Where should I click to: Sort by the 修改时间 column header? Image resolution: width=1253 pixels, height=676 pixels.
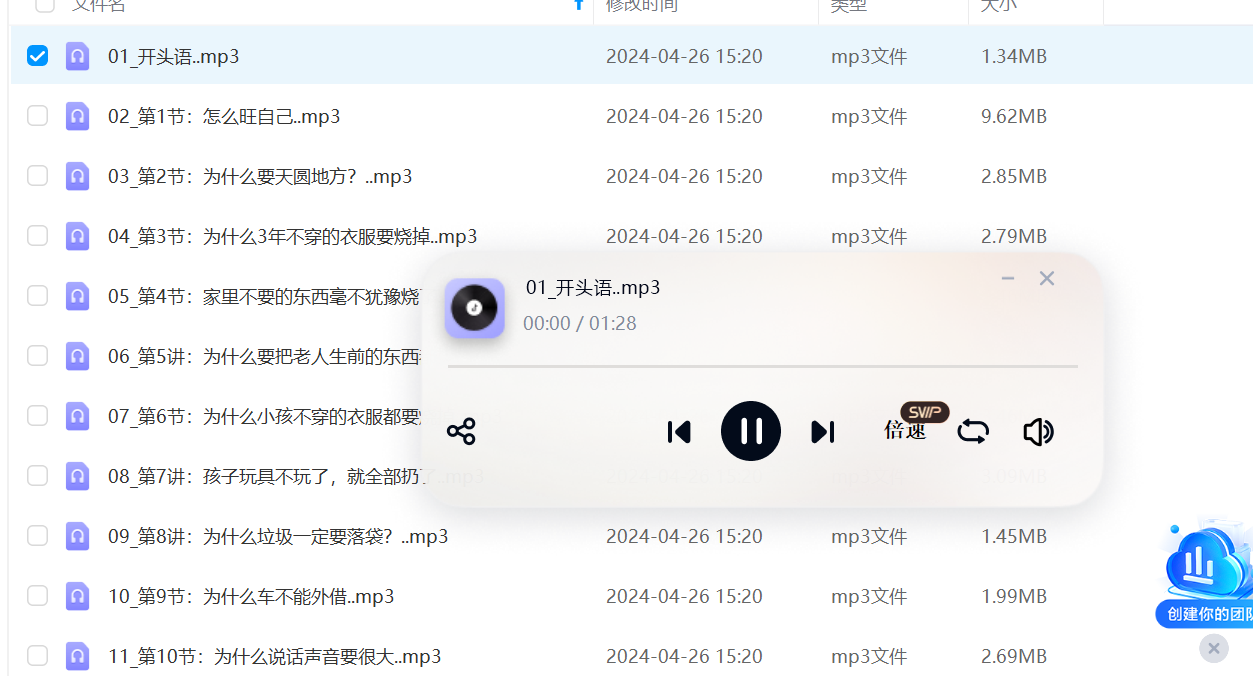pyautogui.click(x=642, y=6)
